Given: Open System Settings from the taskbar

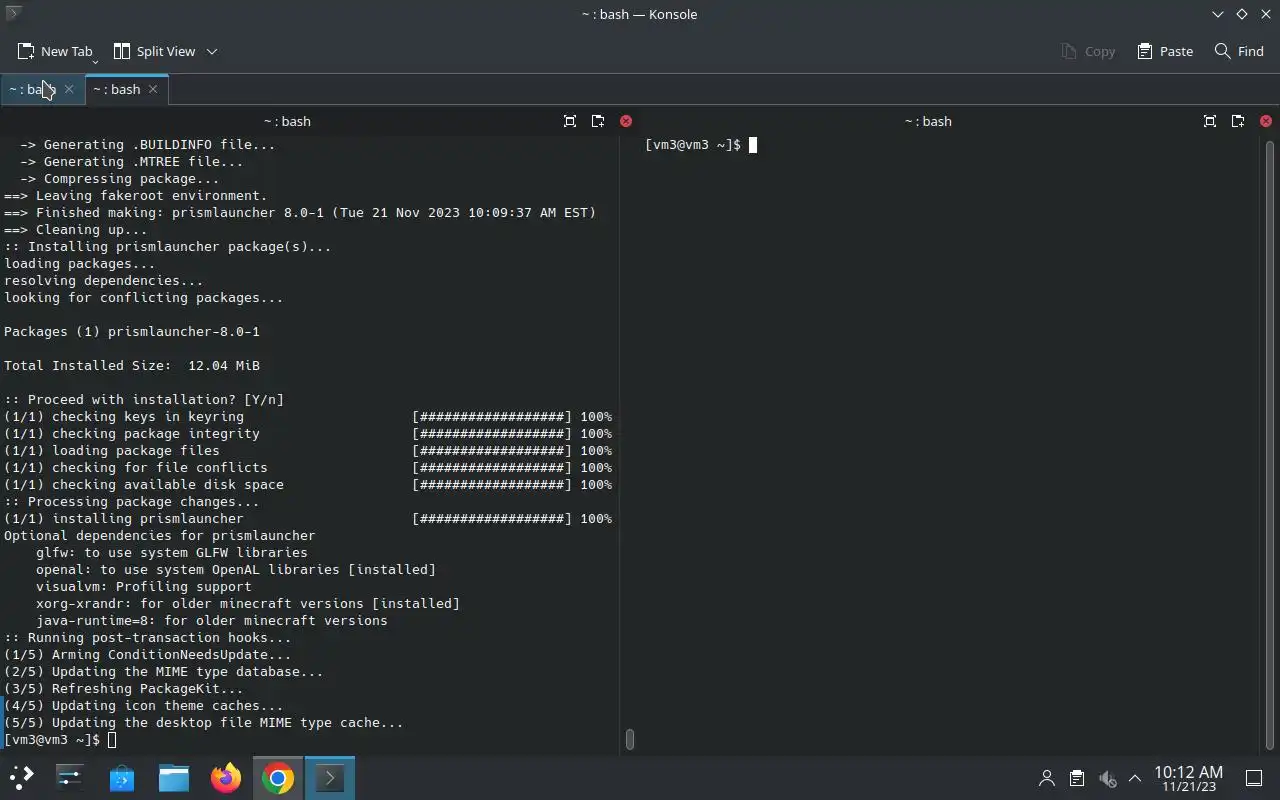Looking at the screenshot, I should tap(70, 778).
